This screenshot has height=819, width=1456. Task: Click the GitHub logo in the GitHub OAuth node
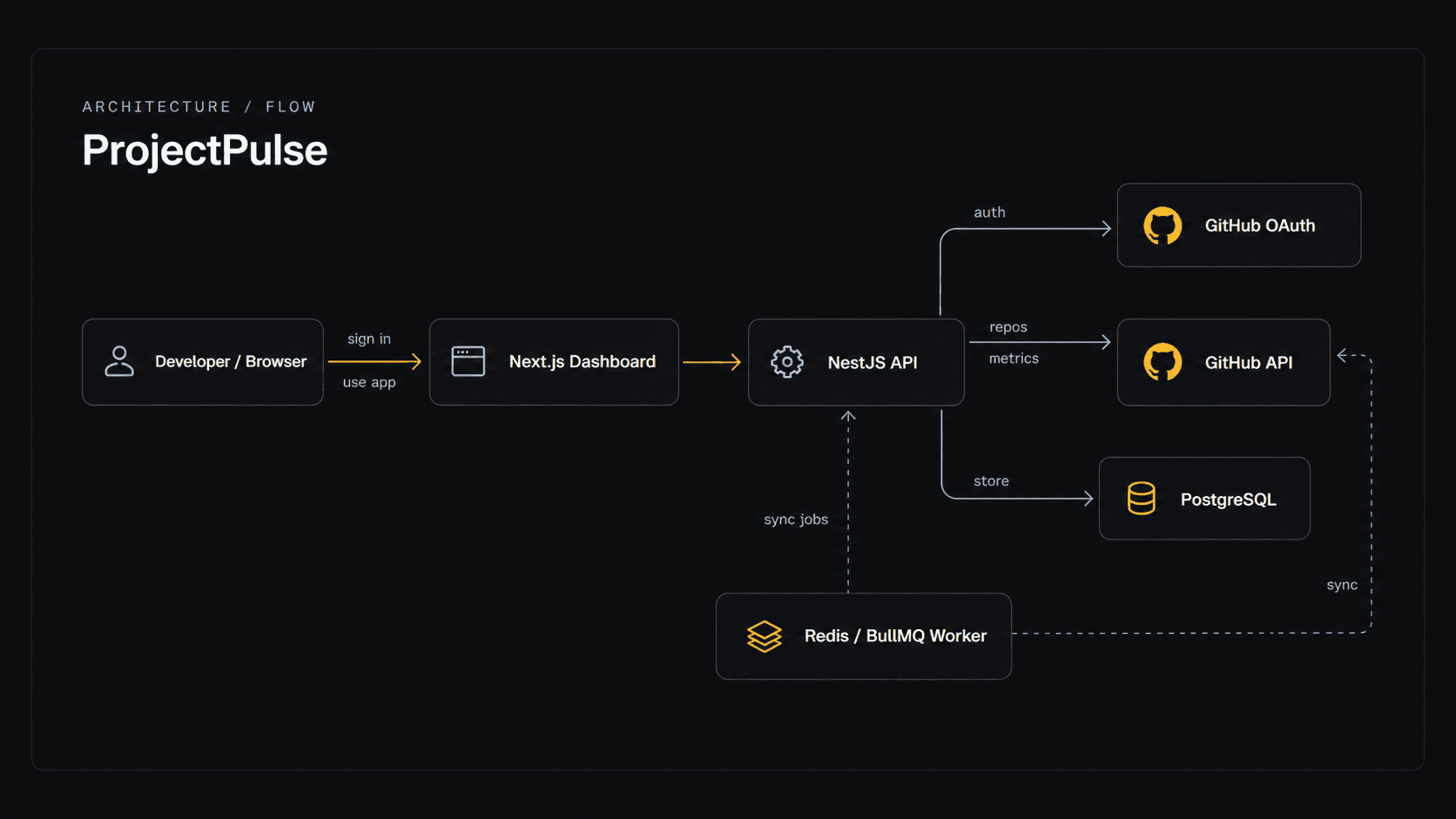[x=1163, y=225]
